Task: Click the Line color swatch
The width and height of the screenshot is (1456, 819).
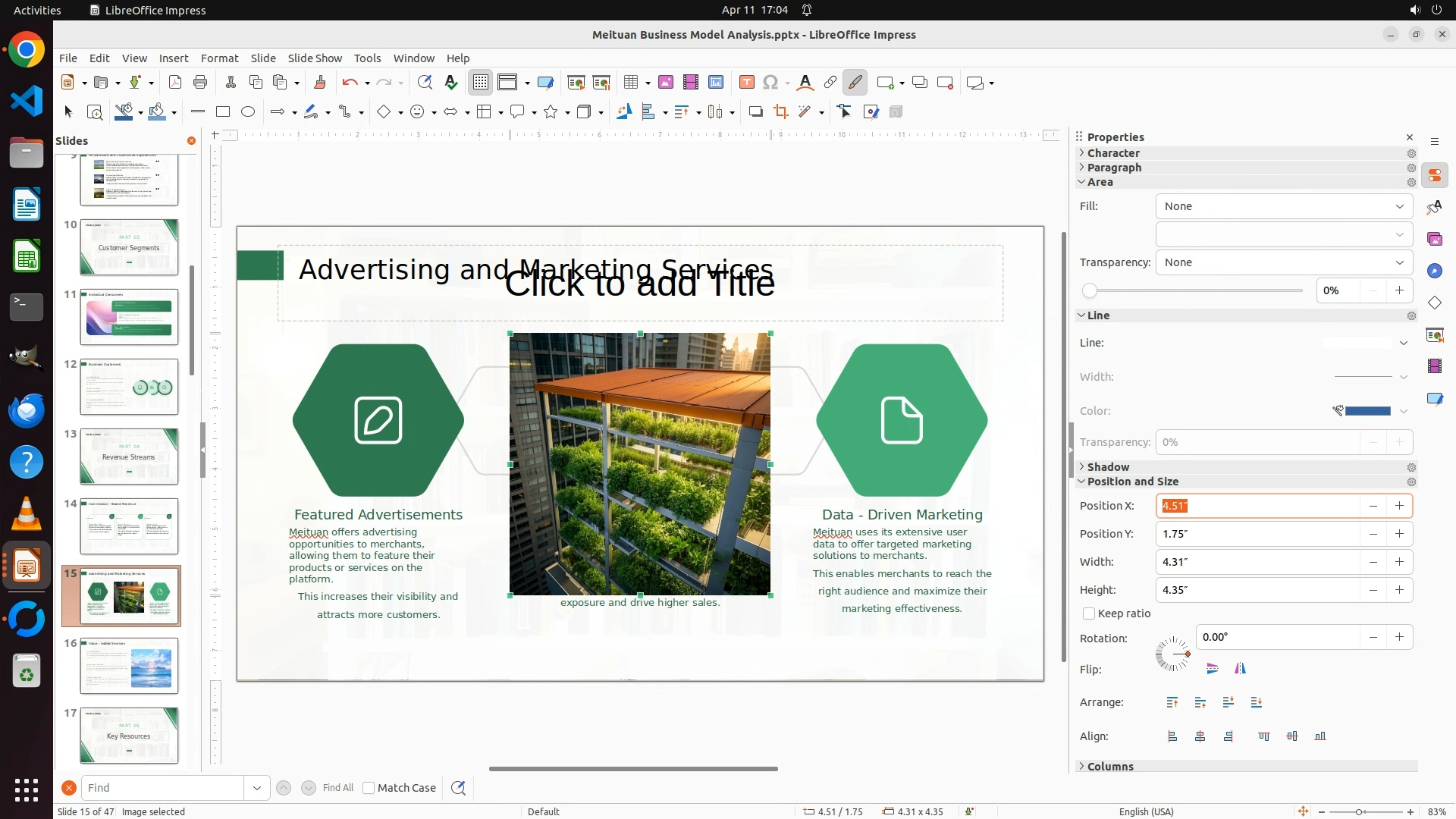Action: point(1367,411)
